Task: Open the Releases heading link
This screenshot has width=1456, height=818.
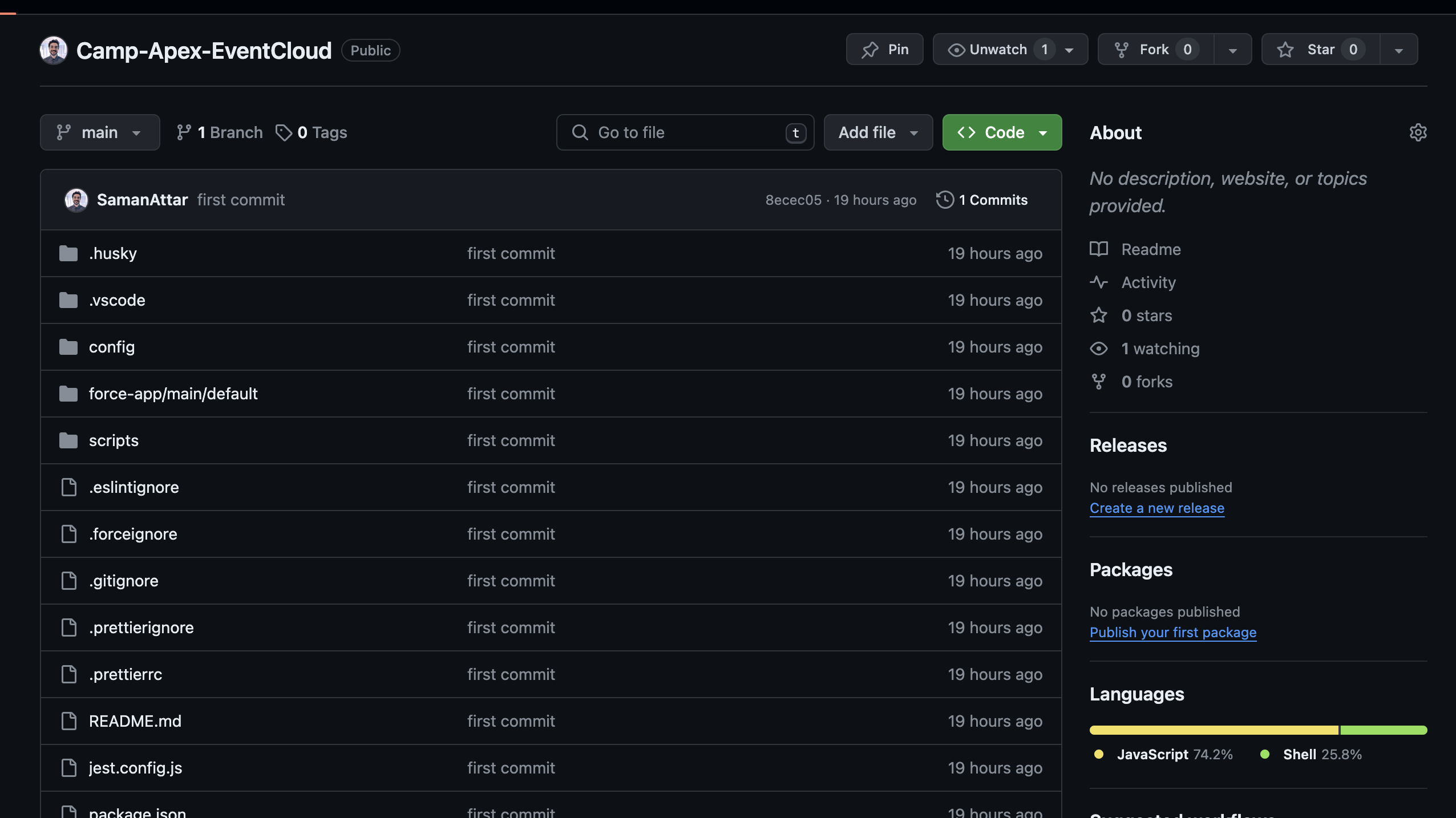Action: pos(1128,445)
